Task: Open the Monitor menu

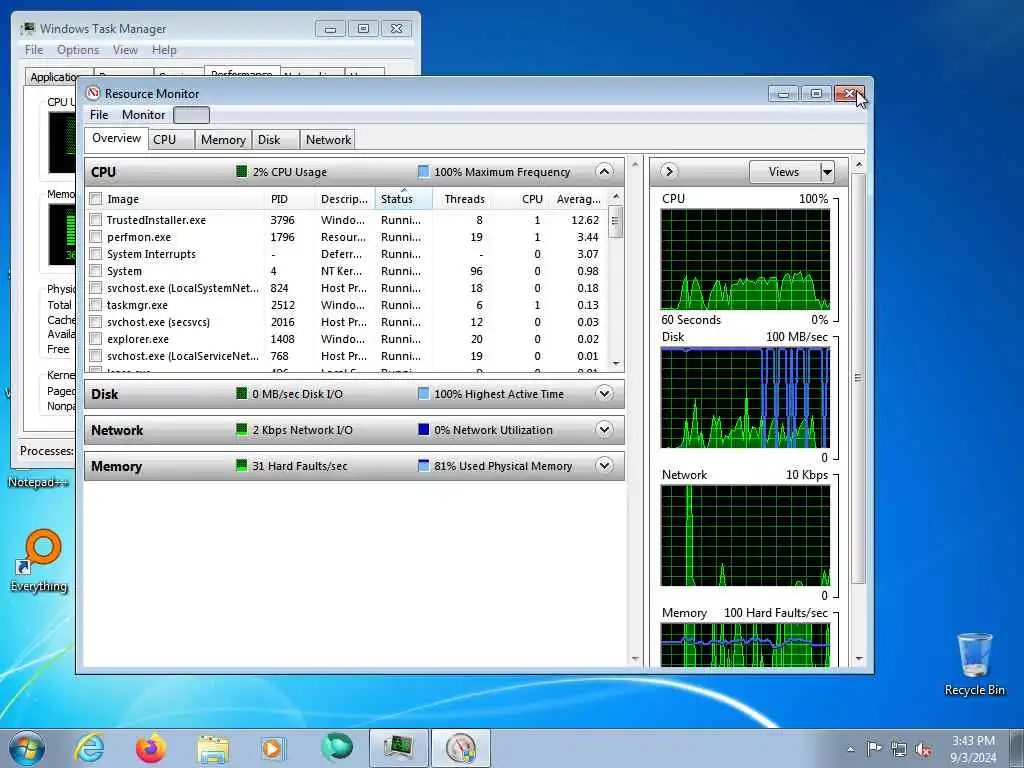Action: [x=143, y=115]
